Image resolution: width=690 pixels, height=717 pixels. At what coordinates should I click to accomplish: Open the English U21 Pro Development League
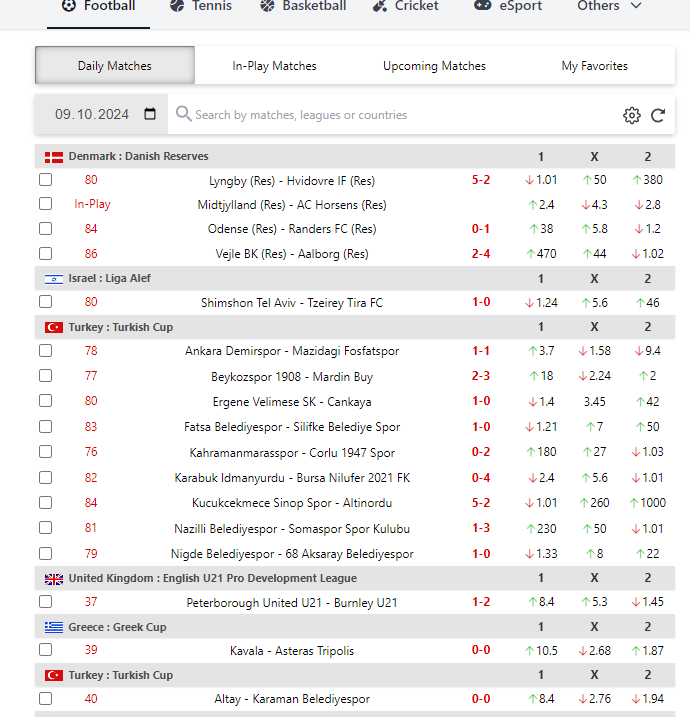[213, 578]
